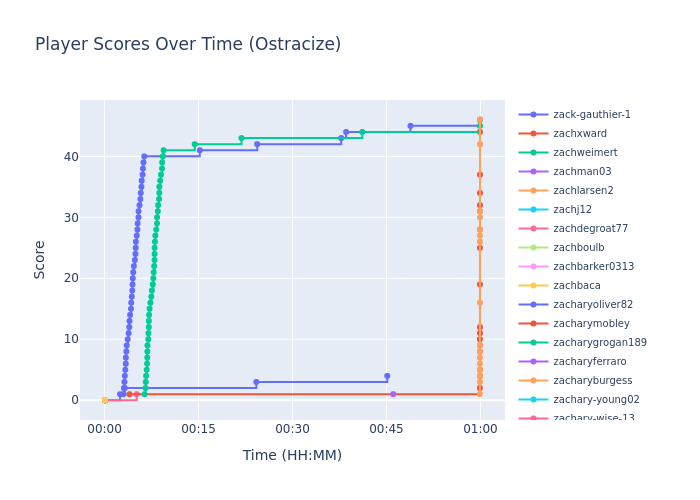Click the 00:30 x-axis tick label
Image resolution: width=700 pixels, height=500 pixels.
point(292,429)
